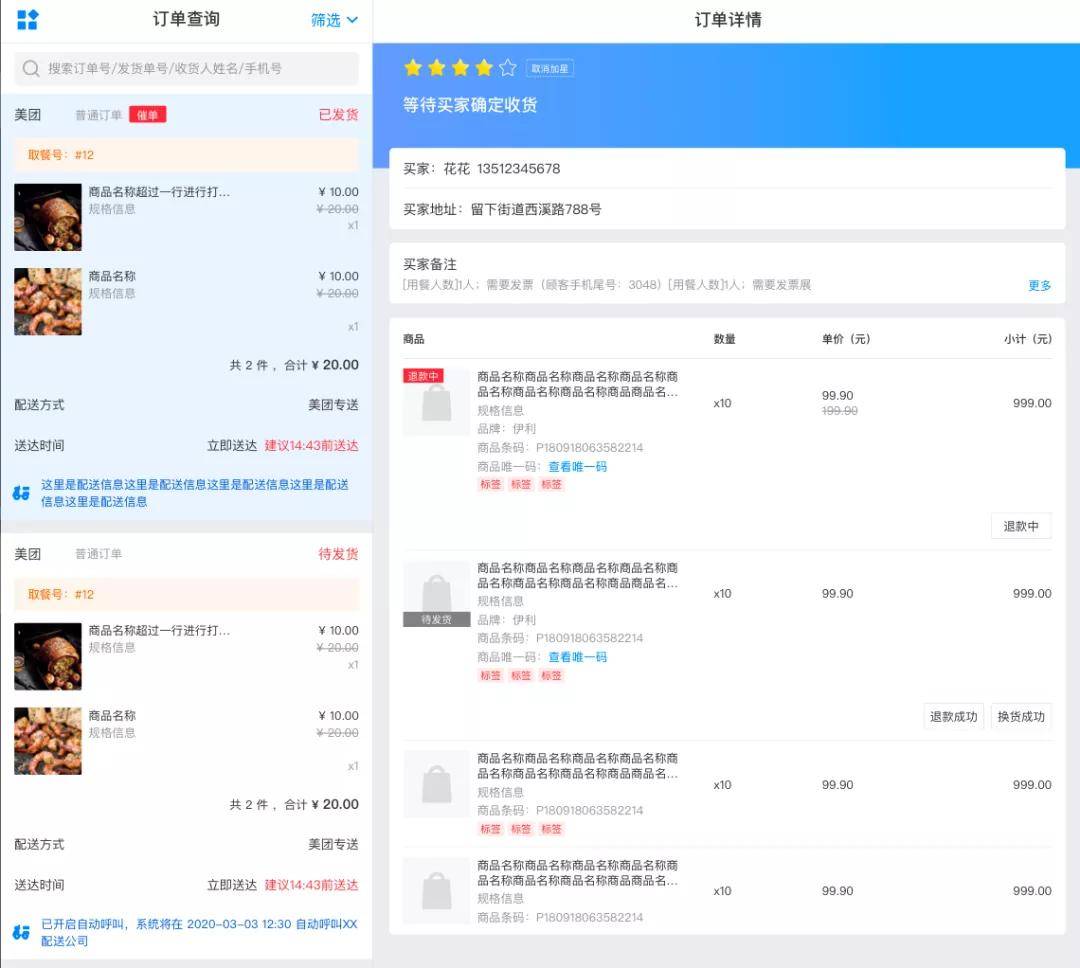The height and width of the screenshot is (968, 1080).
Task: Focus the order search input field
Action: [x=187, y=68]
